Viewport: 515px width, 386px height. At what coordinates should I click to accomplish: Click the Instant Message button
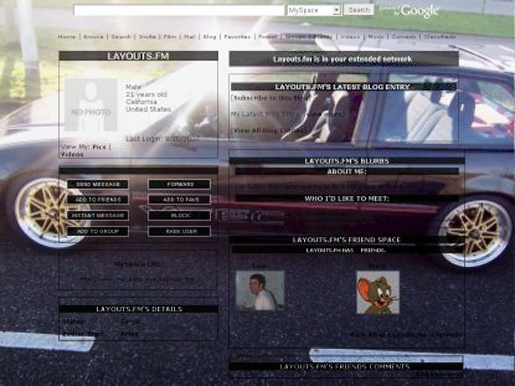click(x=98, y=215)
